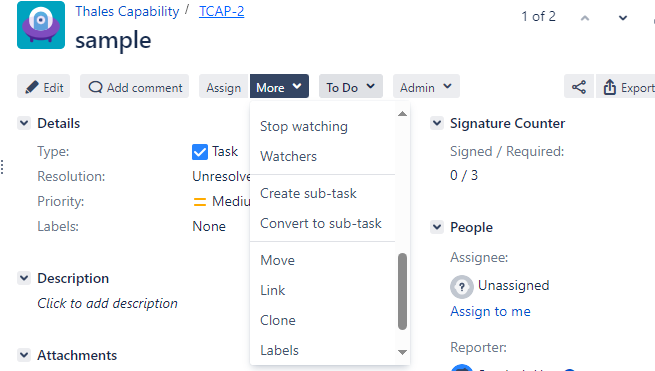Image resolution: width=655 pixels, height=371 pixels.
Task: Collapse the Attachments section
Action: pyautogui.click(x=24, y=355)
